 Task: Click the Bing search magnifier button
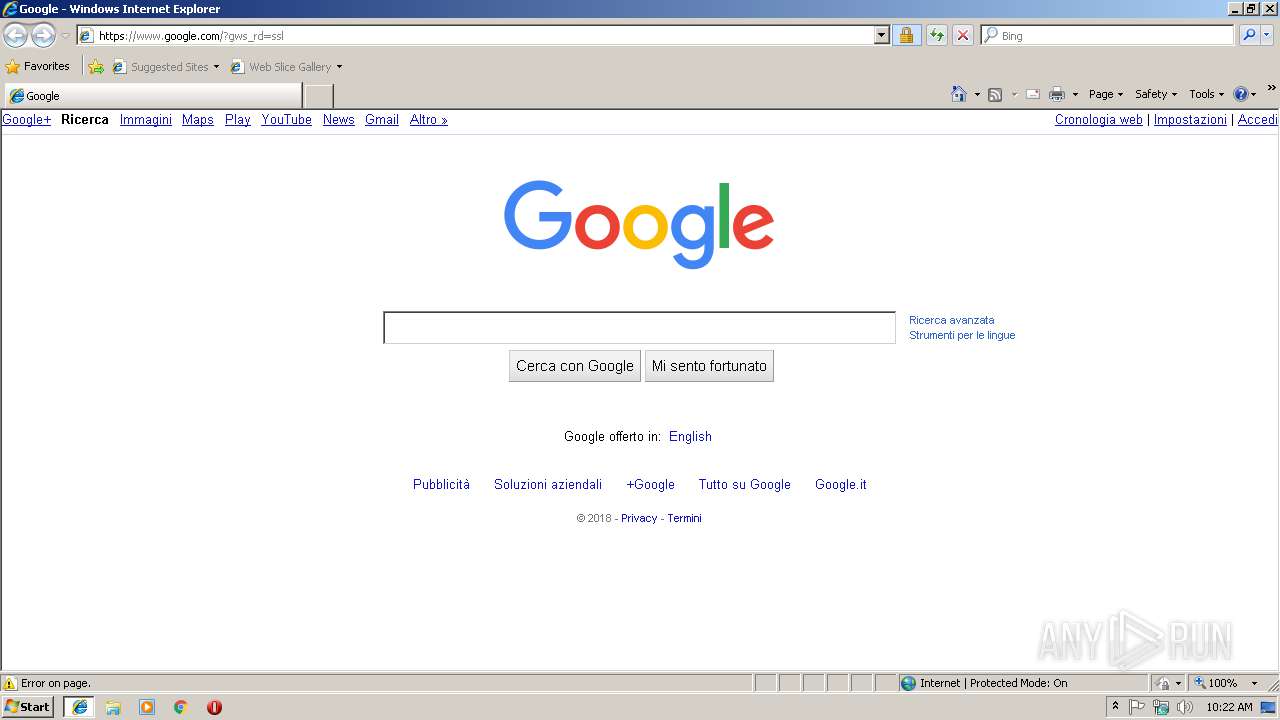pyautogui.click(x=1249, y=36)
